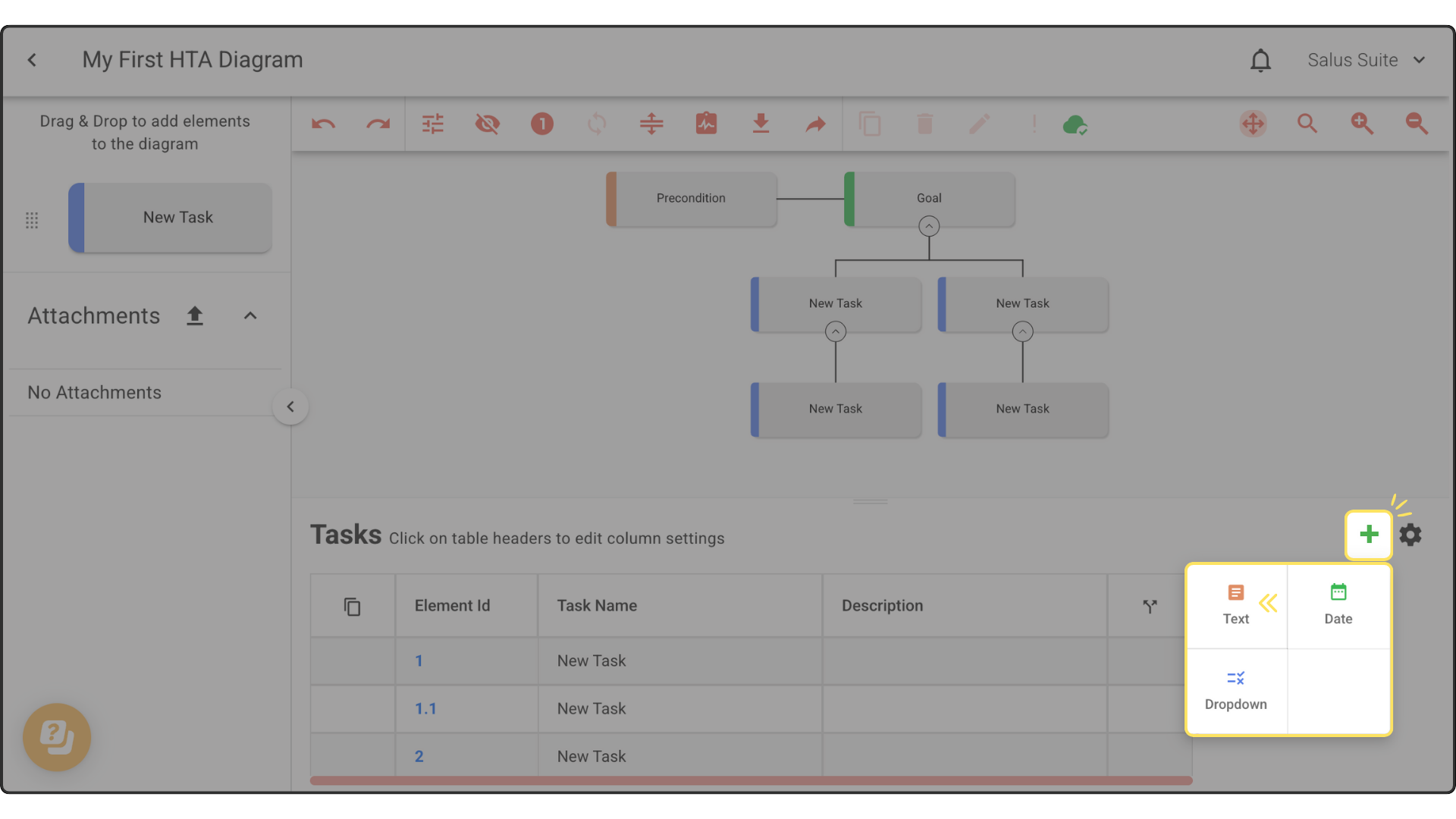Click the share arrow icon
Viewport: 1456px width, 819px height.
[815, 124]
